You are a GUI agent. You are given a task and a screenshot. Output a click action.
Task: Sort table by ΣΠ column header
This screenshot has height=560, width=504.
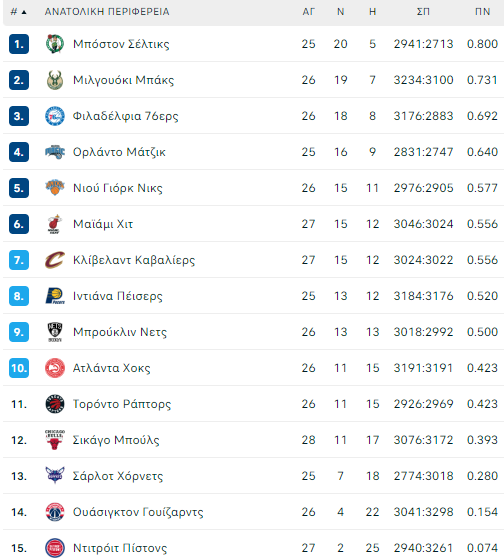click(x=423, y=12)
